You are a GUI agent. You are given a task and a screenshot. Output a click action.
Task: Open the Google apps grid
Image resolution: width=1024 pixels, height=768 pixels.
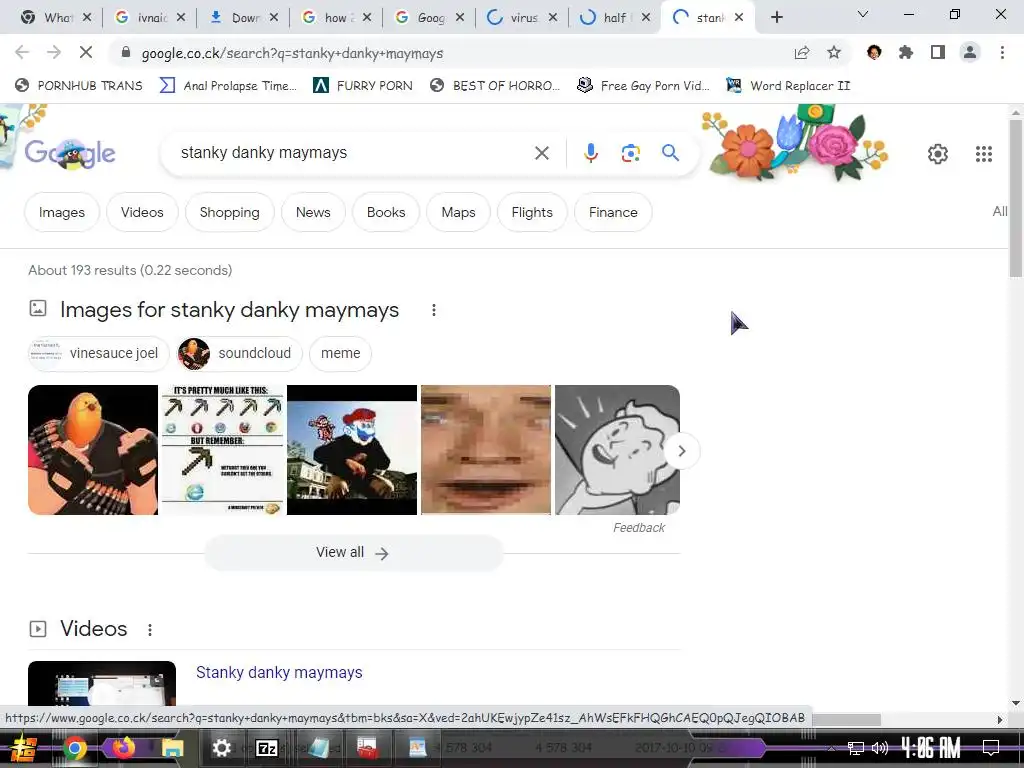point(984,153)
